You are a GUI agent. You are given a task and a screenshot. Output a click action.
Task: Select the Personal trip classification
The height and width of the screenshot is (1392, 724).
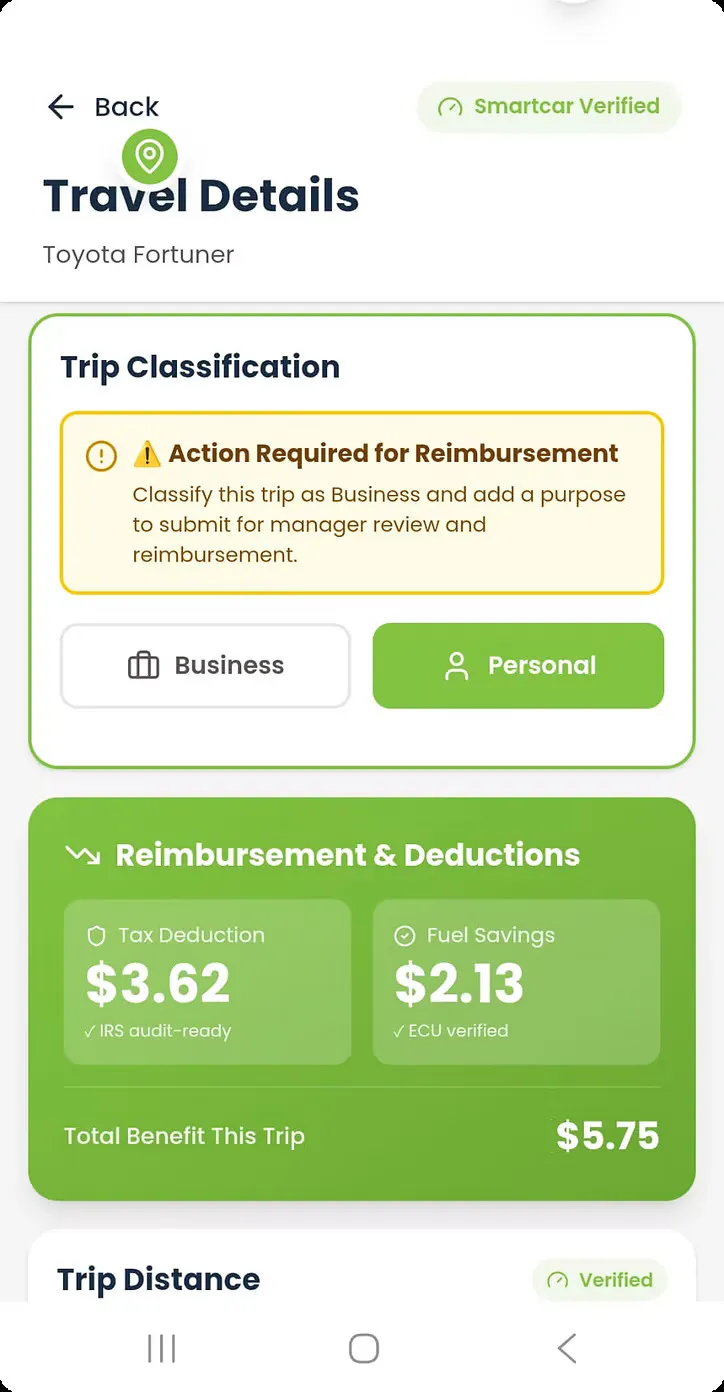pos(518,666)
